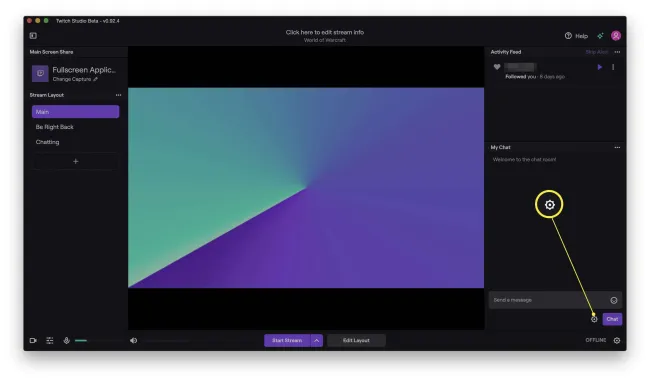Viewport: 650px width, 382px height.
Task: Toggle the webcam camera icon
Action: point(33,340)
